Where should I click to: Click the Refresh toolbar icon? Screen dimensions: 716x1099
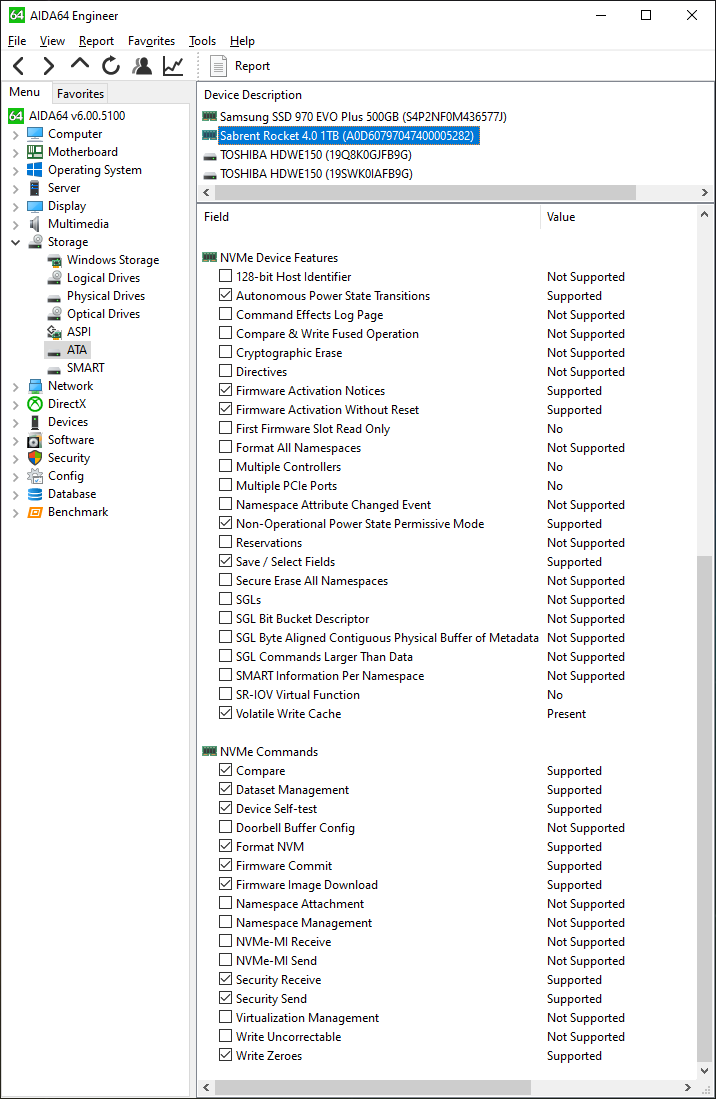coord(111,66)
